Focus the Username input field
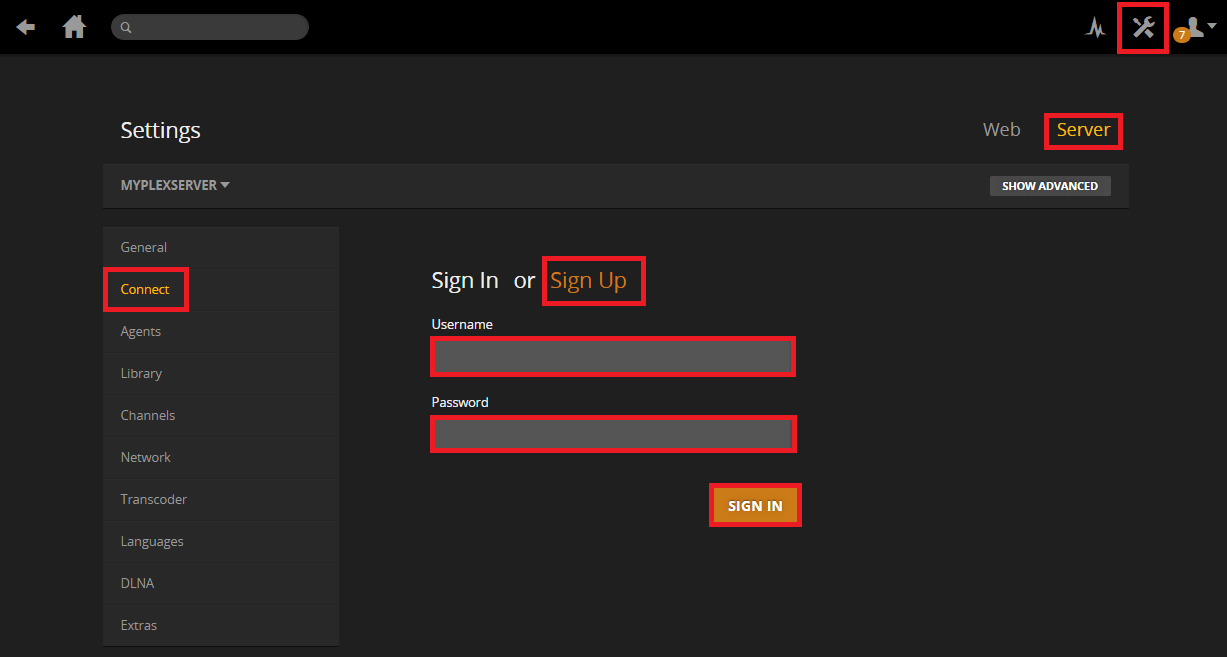The width and height of the screenshot is (1227, 657). (613, 357)
